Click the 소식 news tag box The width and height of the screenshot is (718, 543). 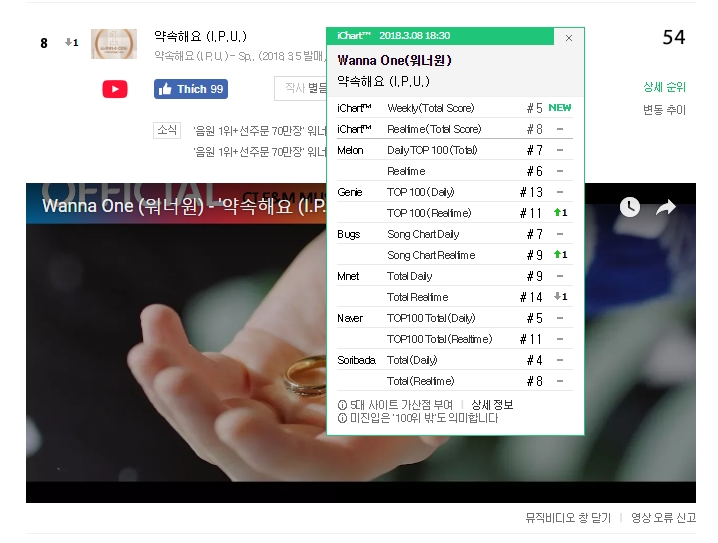coord(167,130)
